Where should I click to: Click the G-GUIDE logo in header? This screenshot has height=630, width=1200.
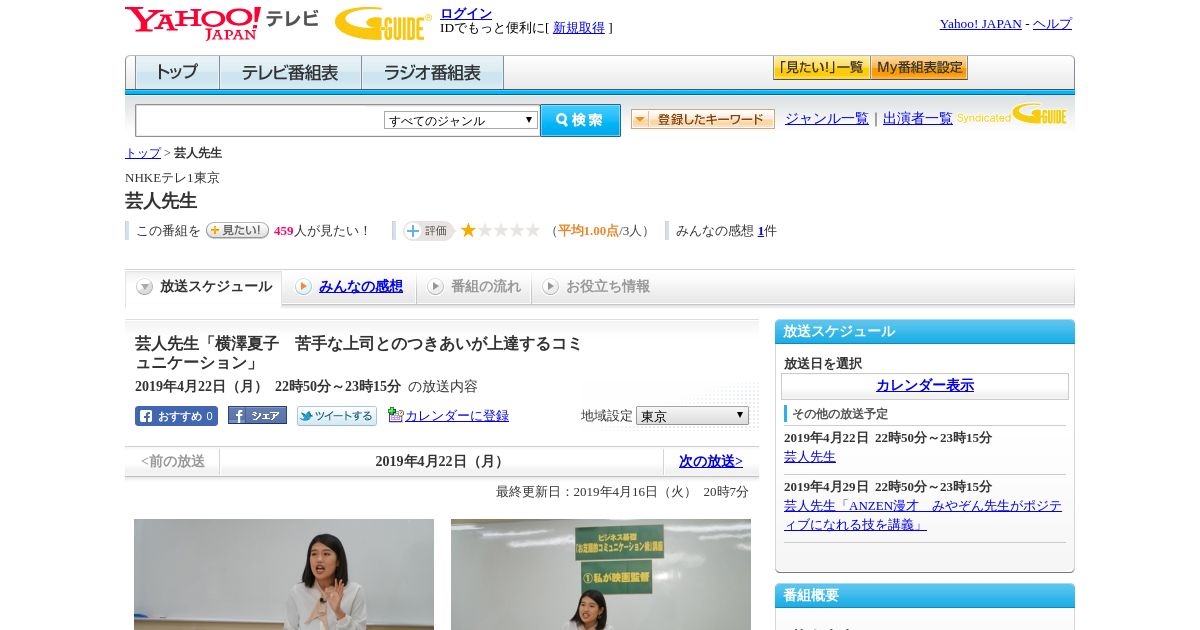point(383,24)
